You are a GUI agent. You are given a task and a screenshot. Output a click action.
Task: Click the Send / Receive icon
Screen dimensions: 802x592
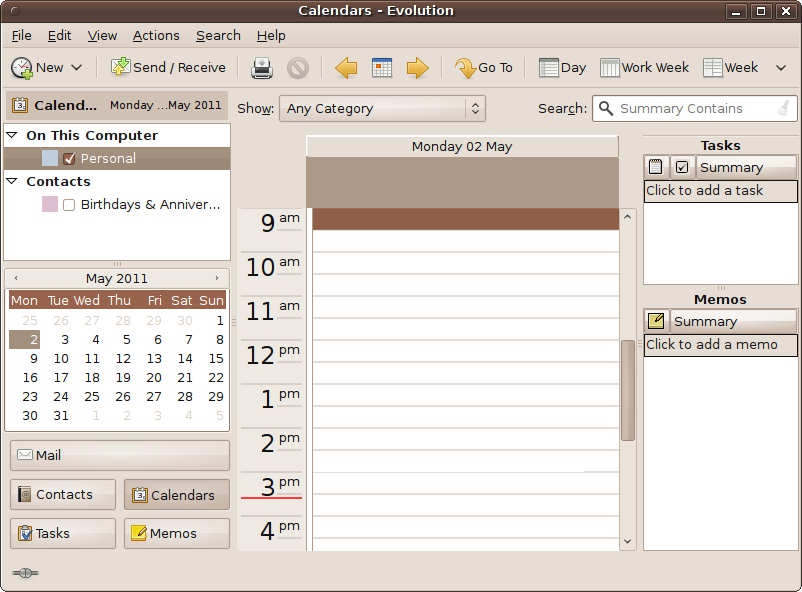[168, 67]
